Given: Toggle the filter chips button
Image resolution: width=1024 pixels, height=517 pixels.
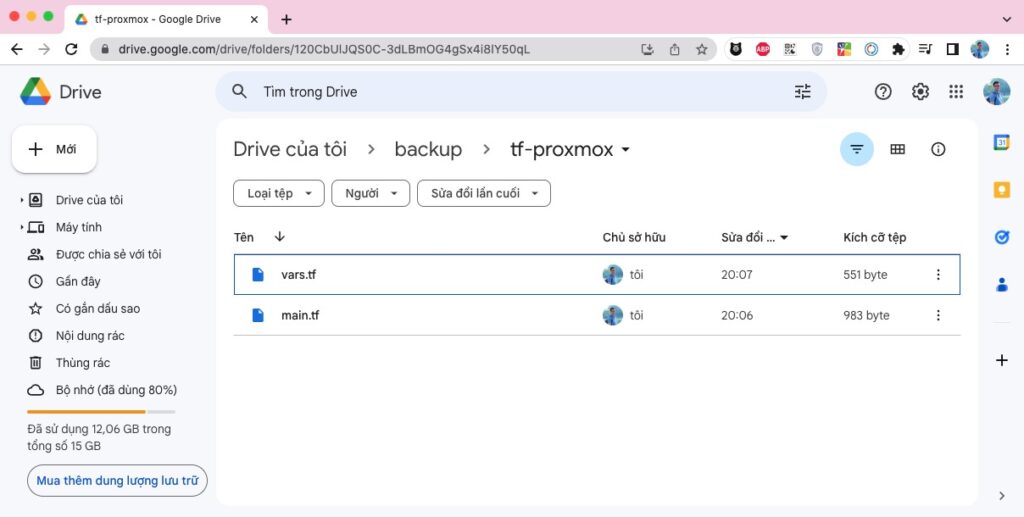Looking at the screenshot, I should (857, 149).
